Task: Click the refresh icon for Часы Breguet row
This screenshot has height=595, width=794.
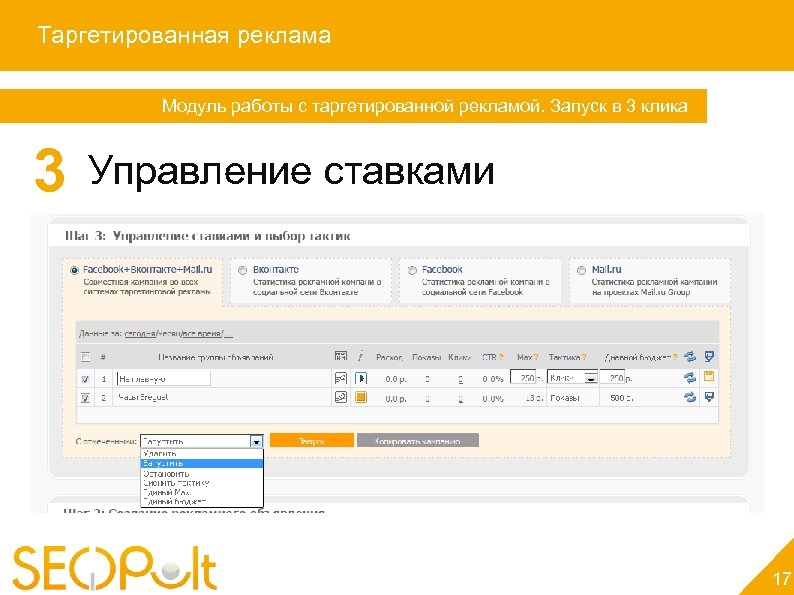Action: [690, 397]
